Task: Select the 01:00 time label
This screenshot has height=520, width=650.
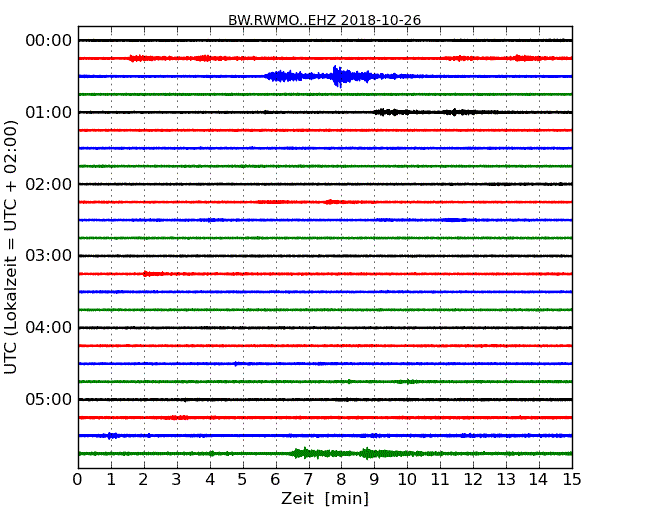Action: (x=49, y=112)
